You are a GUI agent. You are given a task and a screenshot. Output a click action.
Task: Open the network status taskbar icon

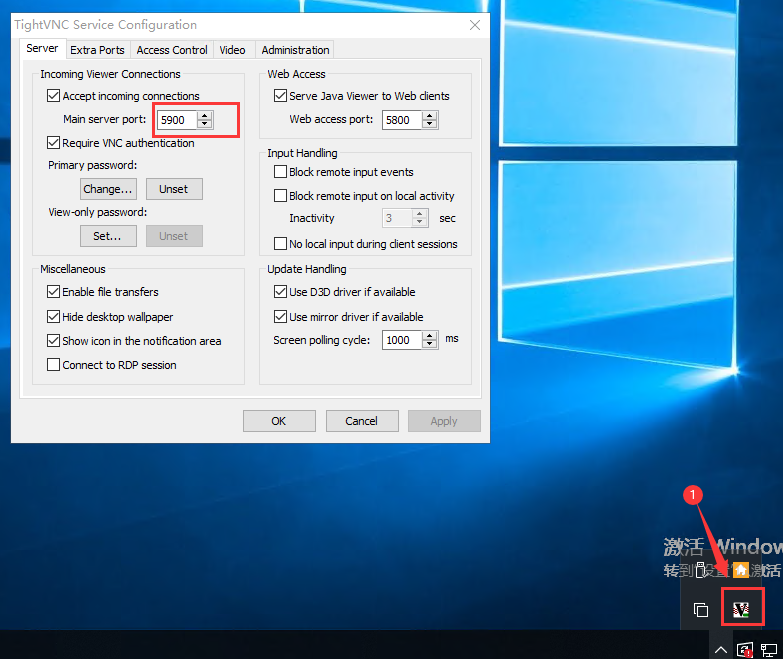pos(769,650)
